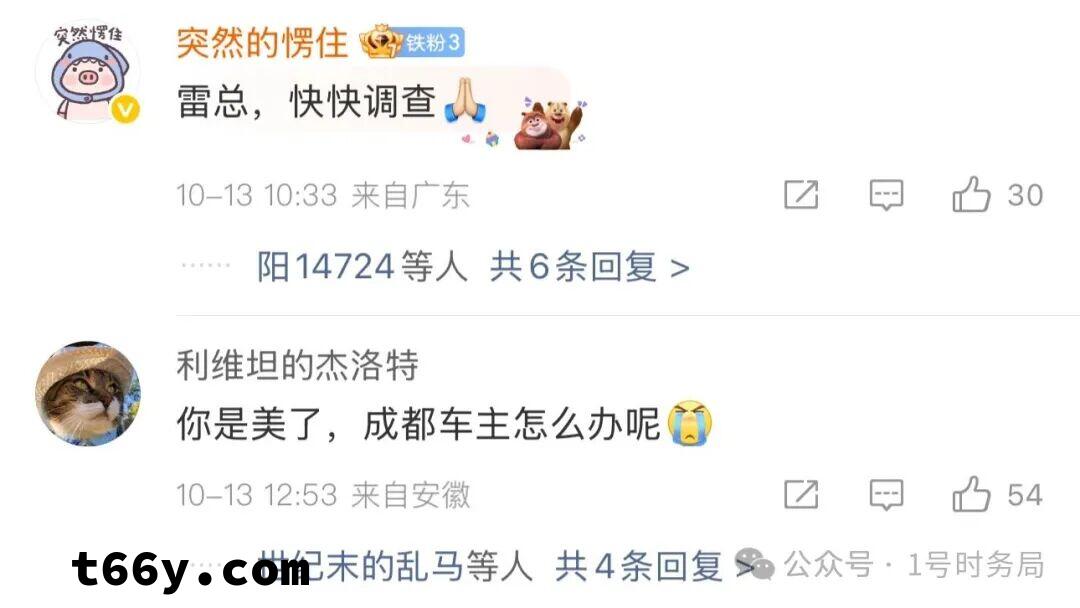Like the comment by 利维坦的杰洛特

pyautogui.click(x=970, y=494)
